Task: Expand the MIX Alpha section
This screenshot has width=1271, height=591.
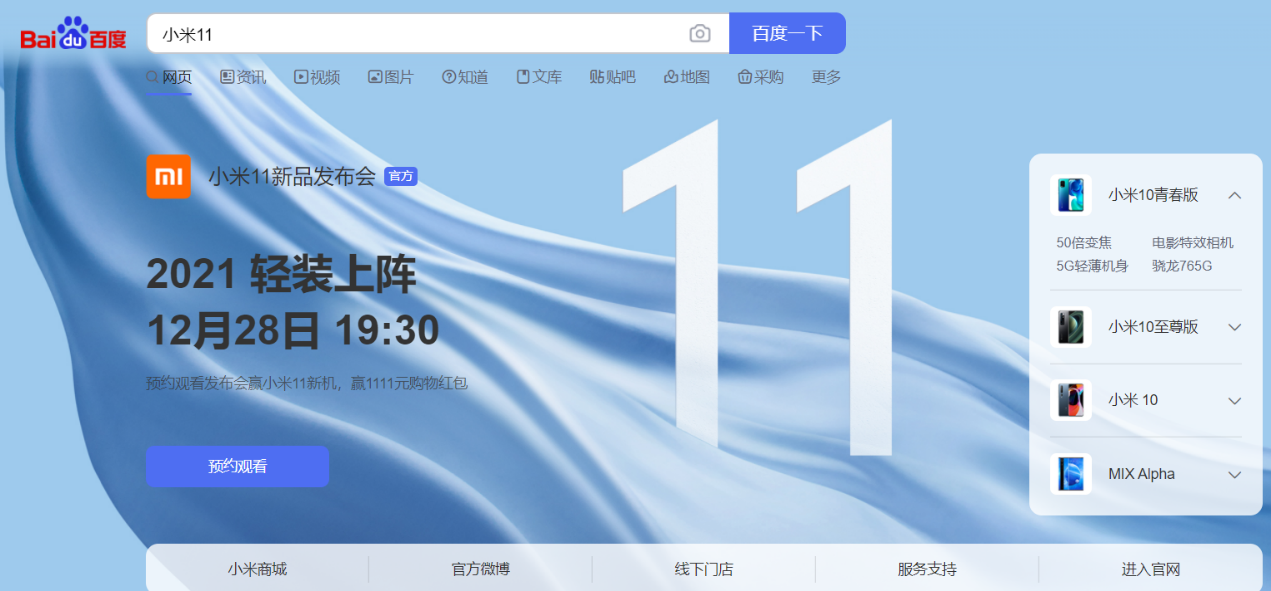Action: (x=1235, y=474)
